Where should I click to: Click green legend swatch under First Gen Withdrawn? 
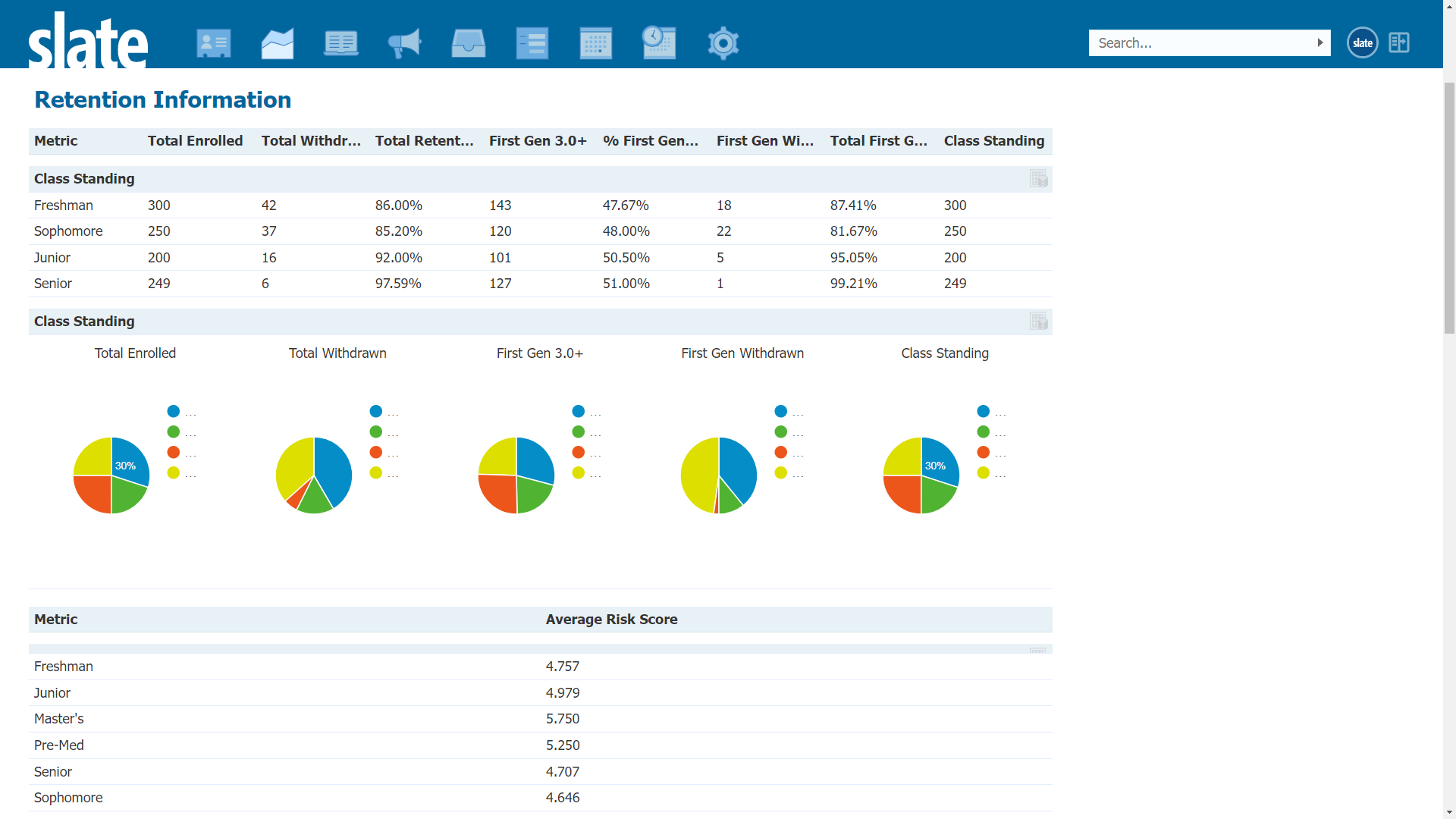pos(781,431)
